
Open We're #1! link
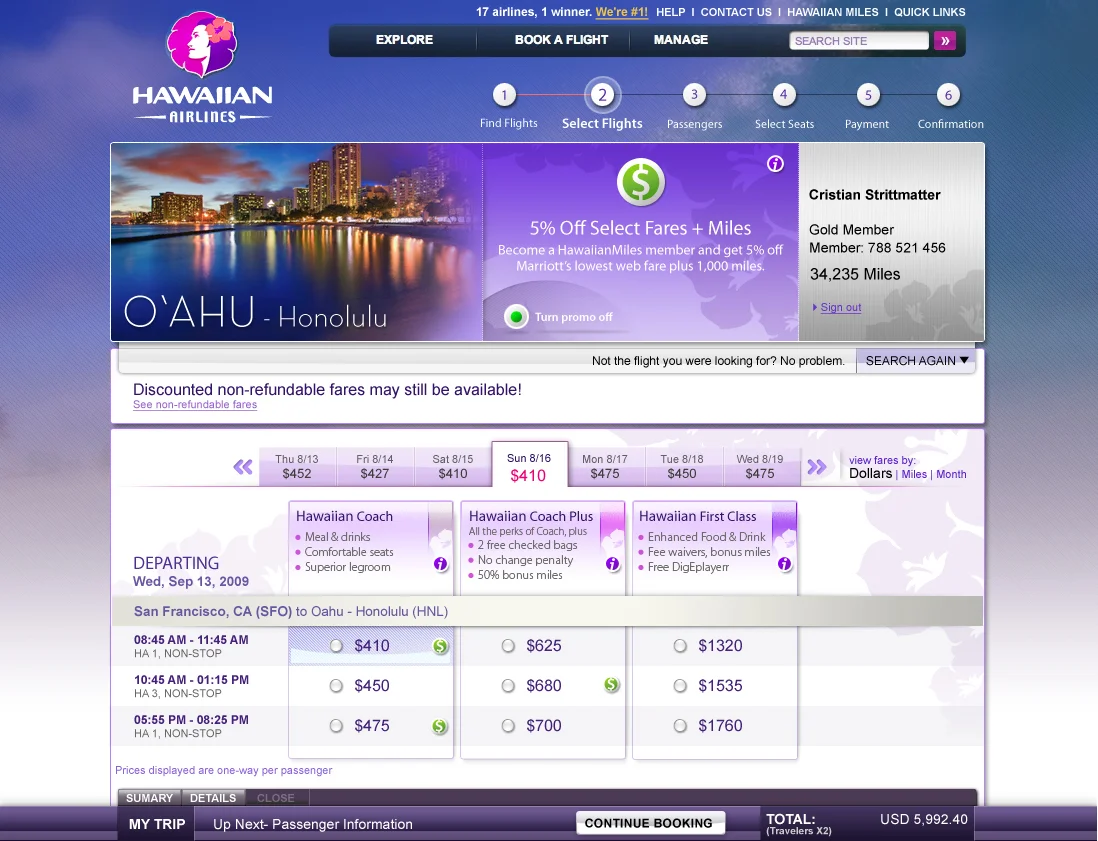[621, 12]
